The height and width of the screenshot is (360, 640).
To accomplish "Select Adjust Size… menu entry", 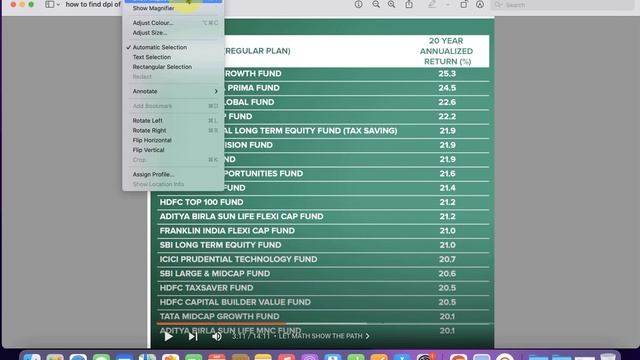I will pos(173,33).
